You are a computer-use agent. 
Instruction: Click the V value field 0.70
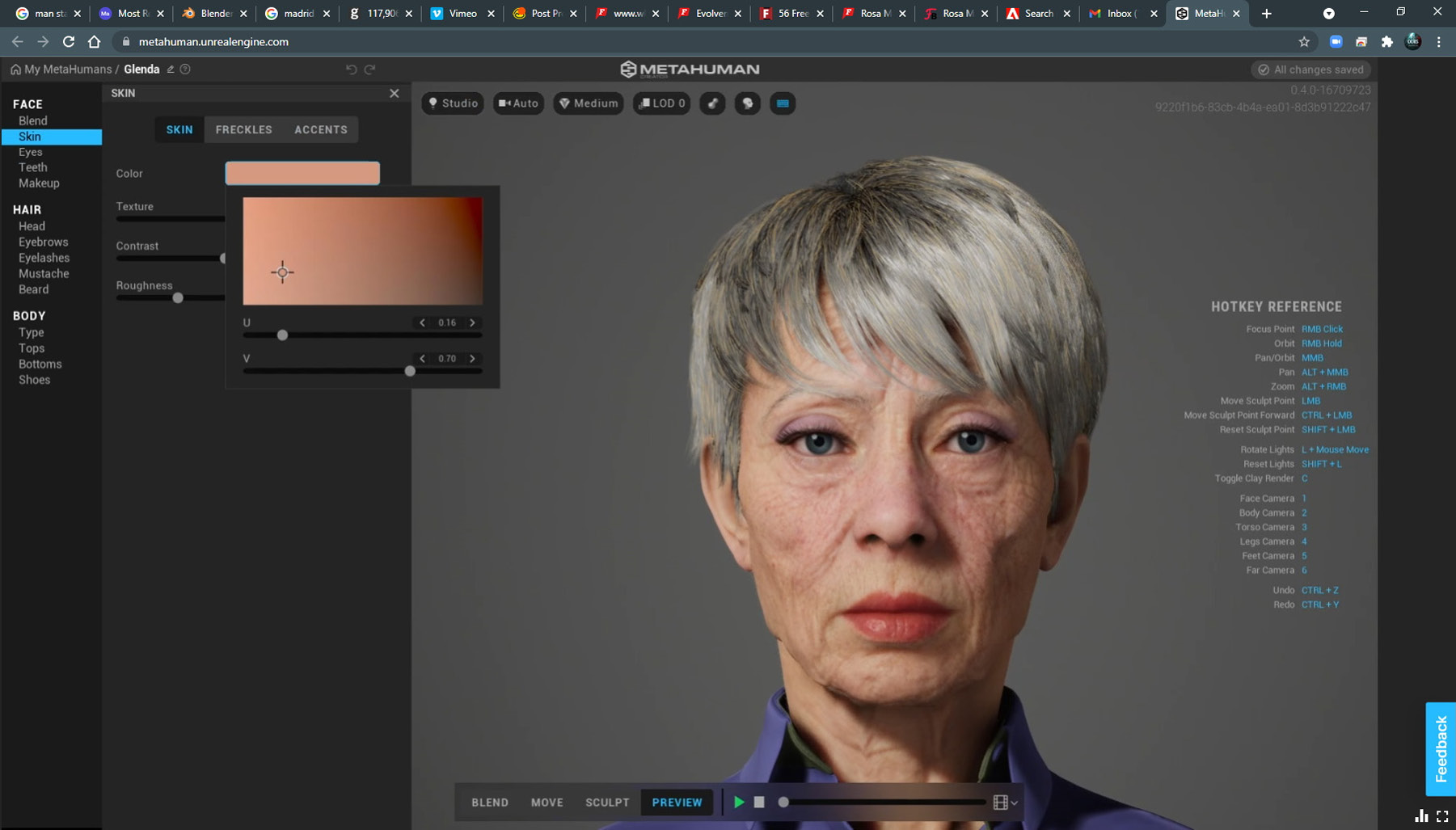447,358
